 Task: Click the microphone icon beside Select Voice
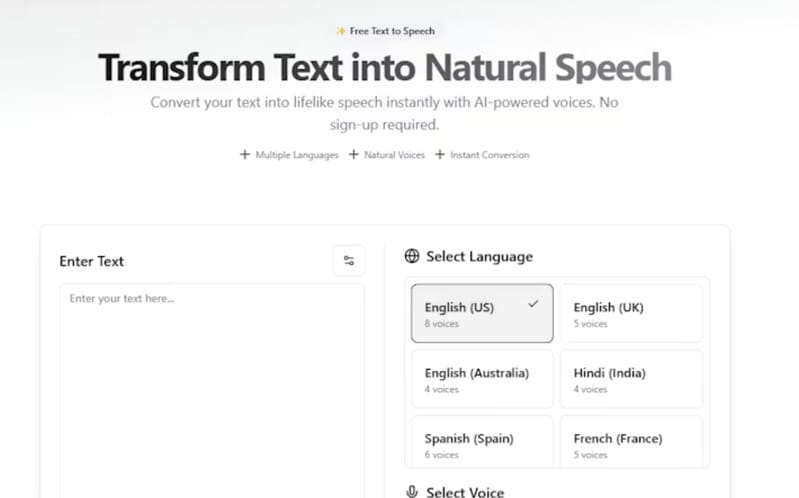[x=412, y=491]
